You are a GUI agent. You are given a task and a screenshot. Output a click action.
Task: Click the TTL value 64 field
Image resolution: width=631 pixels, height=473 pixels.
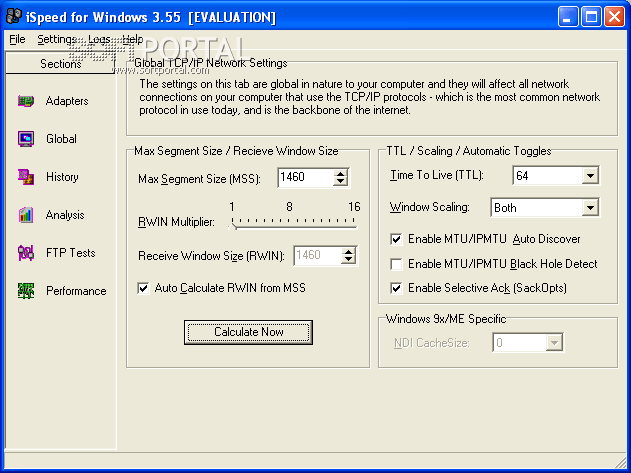548,176
